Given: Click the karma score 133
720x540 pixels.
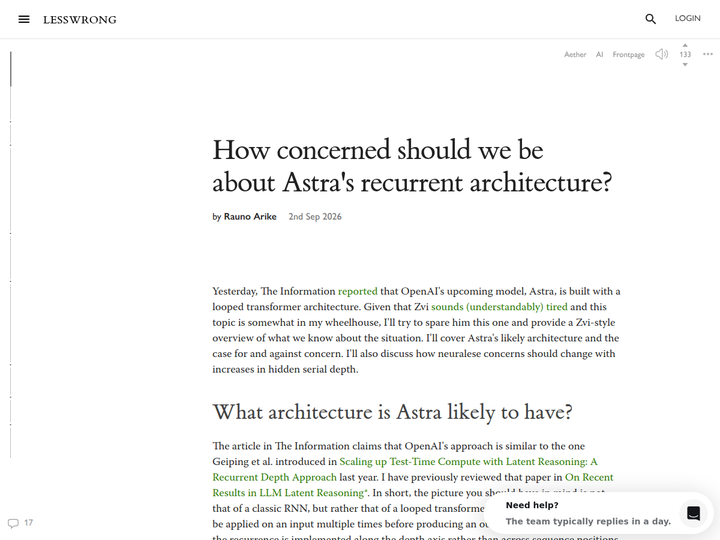Looking at the screenshot, I should click(685, 55).
